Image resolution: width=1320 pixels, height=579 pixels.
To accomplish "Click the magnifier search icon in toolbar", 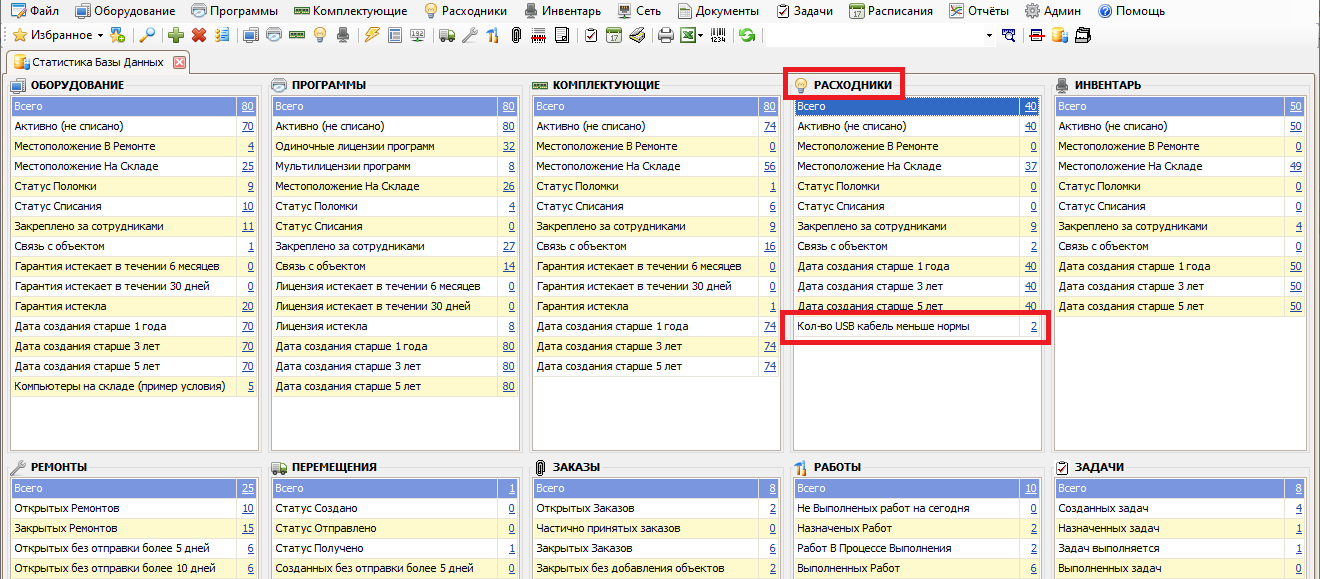I will 147,35.
